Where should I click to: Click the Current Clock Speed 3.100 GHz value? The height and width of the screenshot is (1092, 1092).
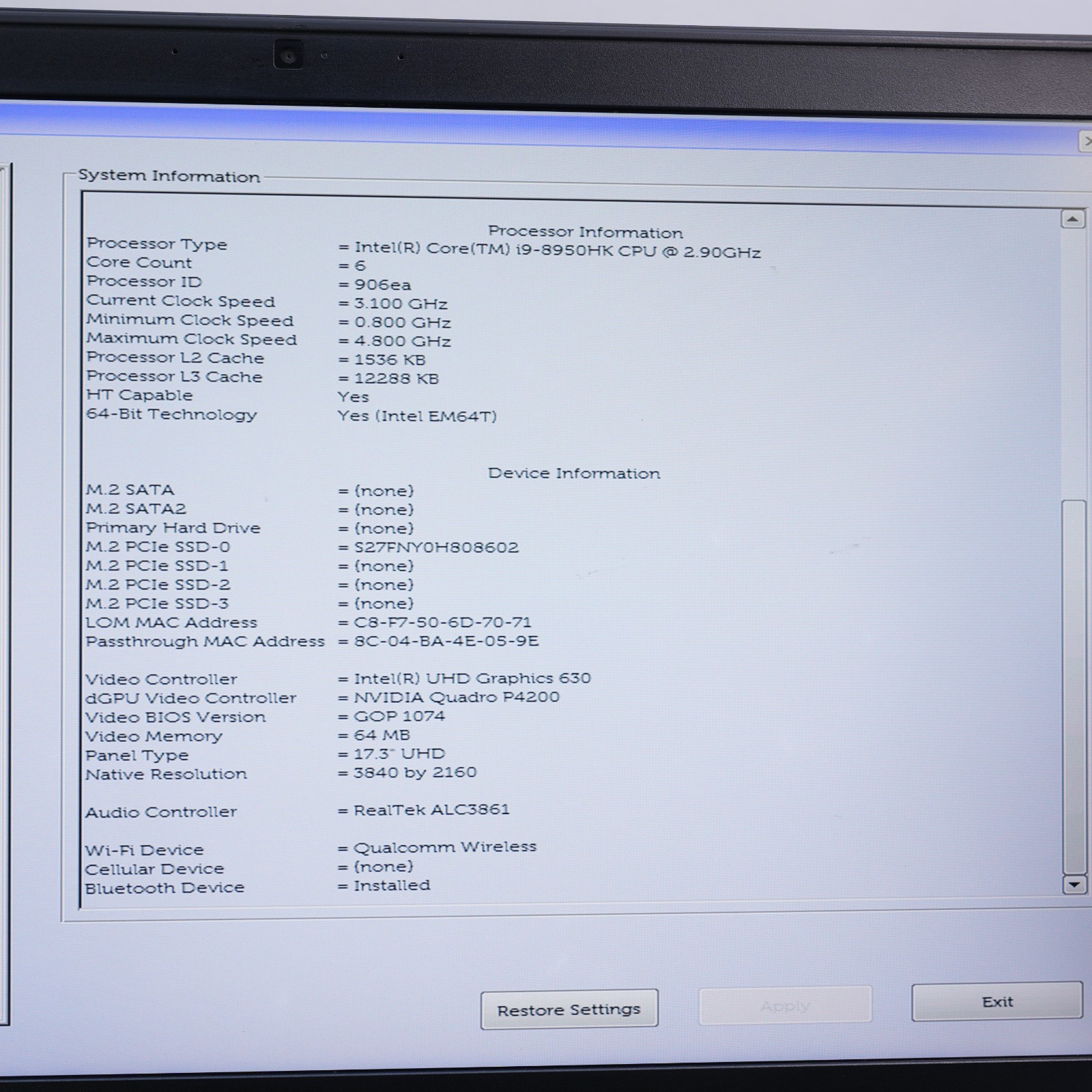click(x=401, y=304)
